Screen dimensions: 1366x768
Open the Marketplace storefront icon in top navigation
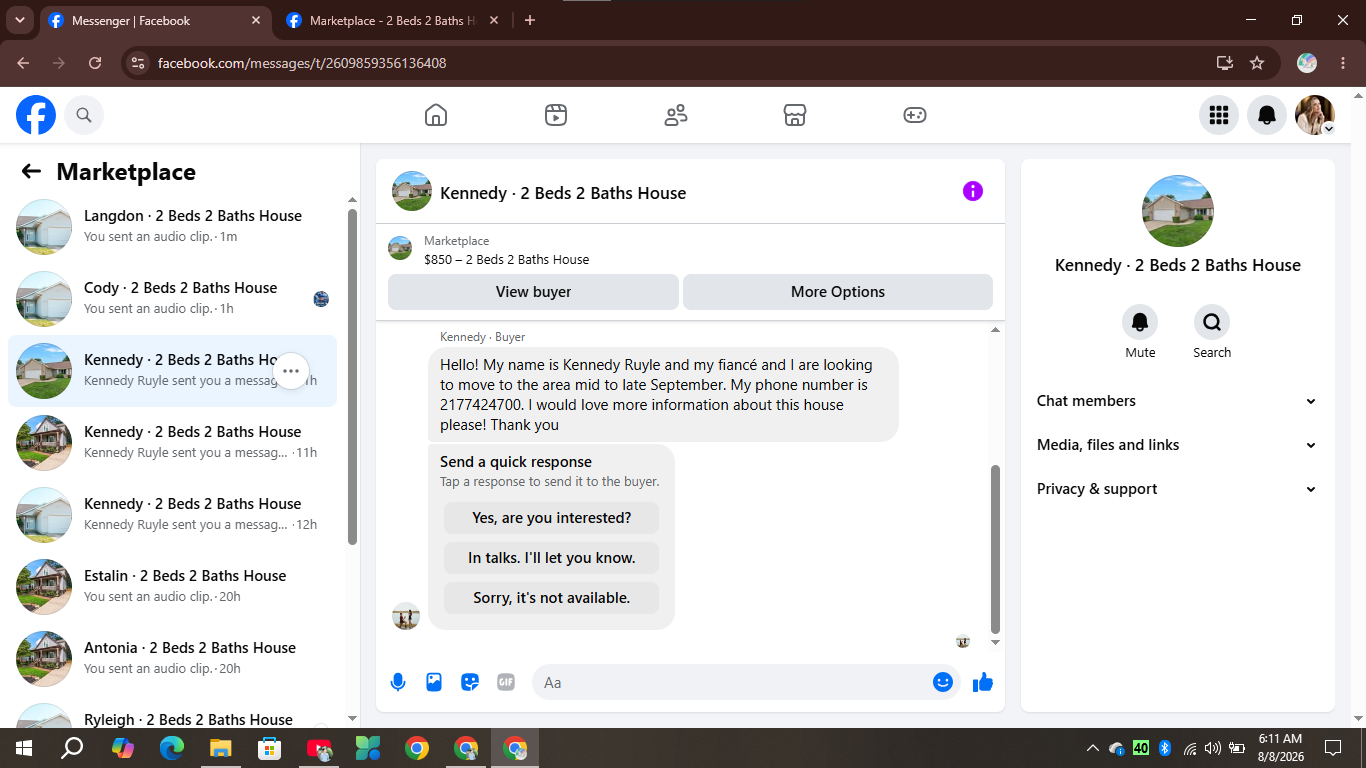pyautogui.click(x=795, y=115)
